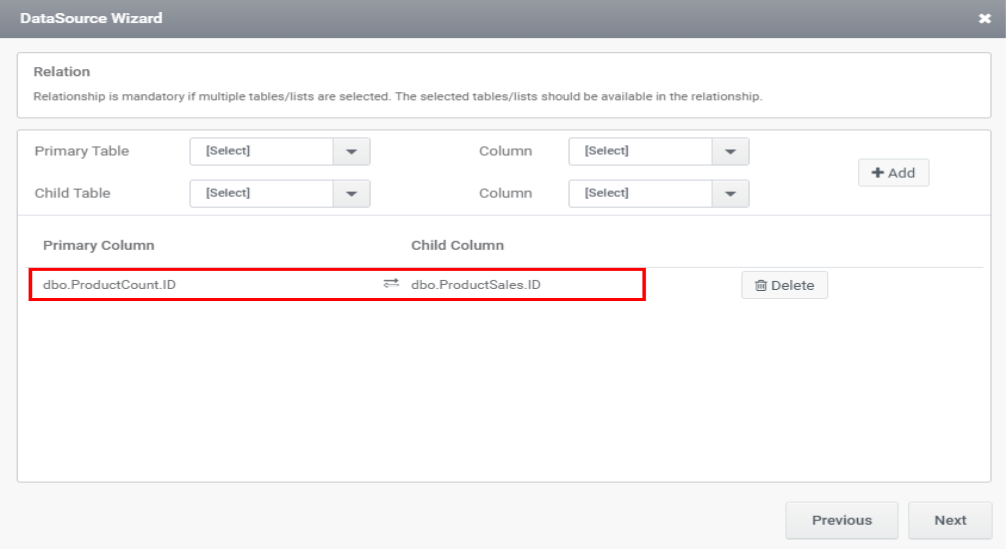This screenshot has height=549, width=1008.
Task: Click the Child Table label
Action: pyautogui.click(x=72, y=194)
